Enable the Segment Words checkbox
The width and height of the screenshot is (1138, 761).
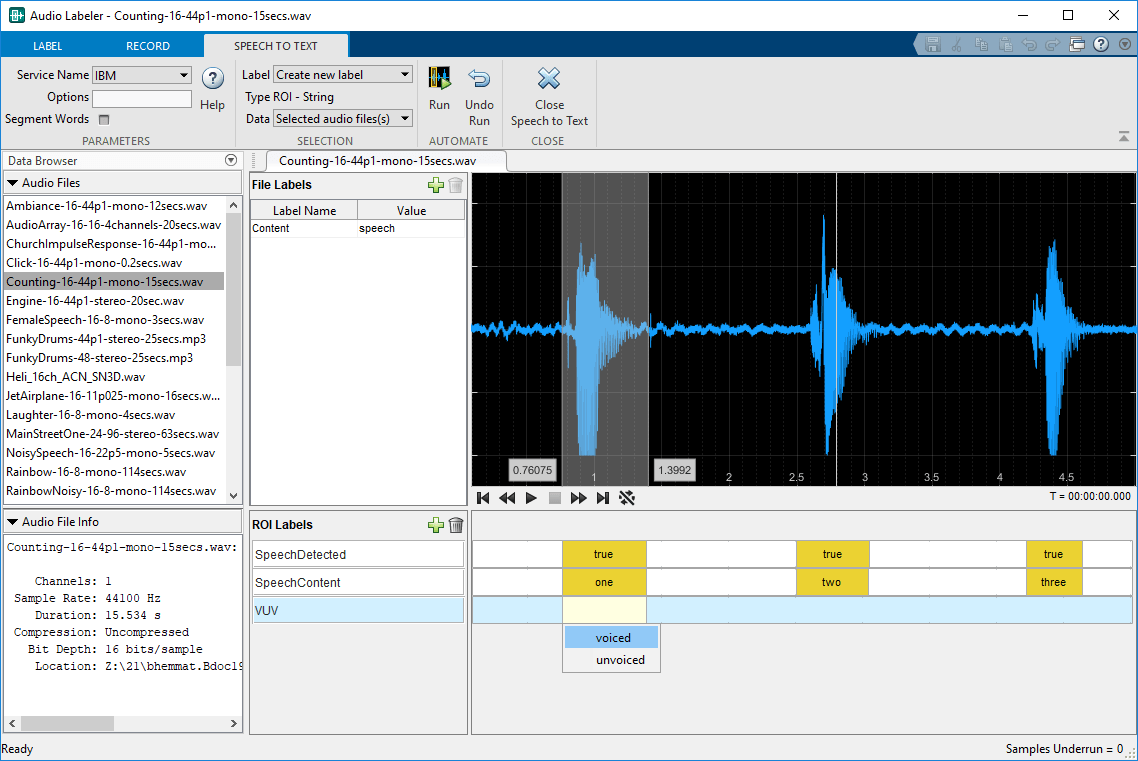pos(104,119)
